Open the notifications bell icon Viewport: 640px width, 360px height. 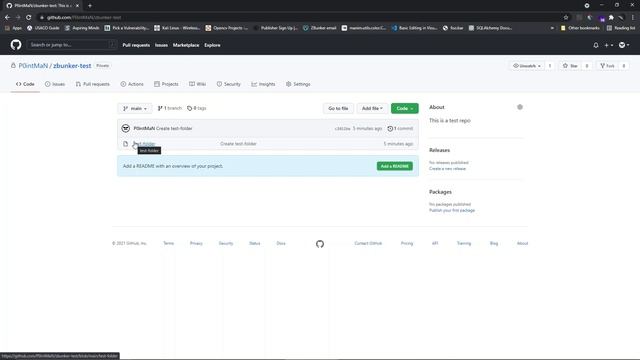596,45
